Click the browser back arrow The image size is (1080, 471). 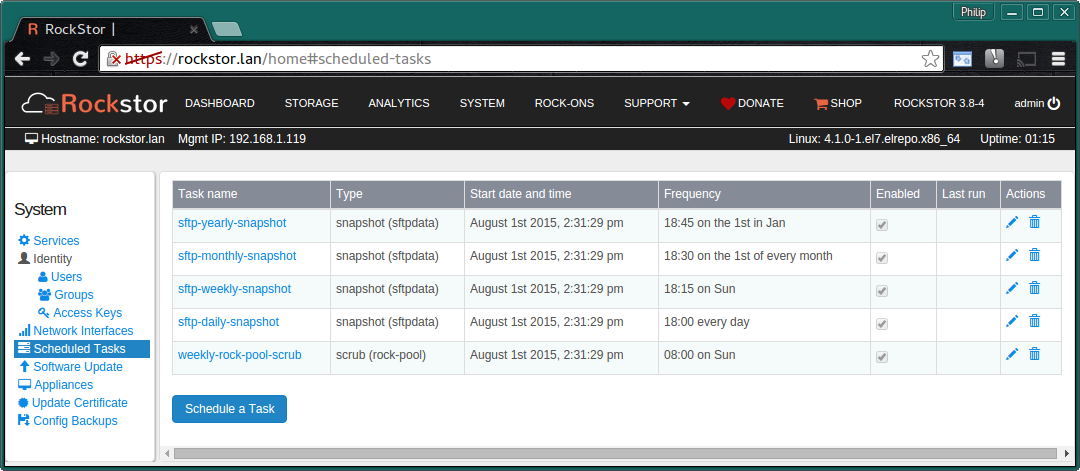22,59
